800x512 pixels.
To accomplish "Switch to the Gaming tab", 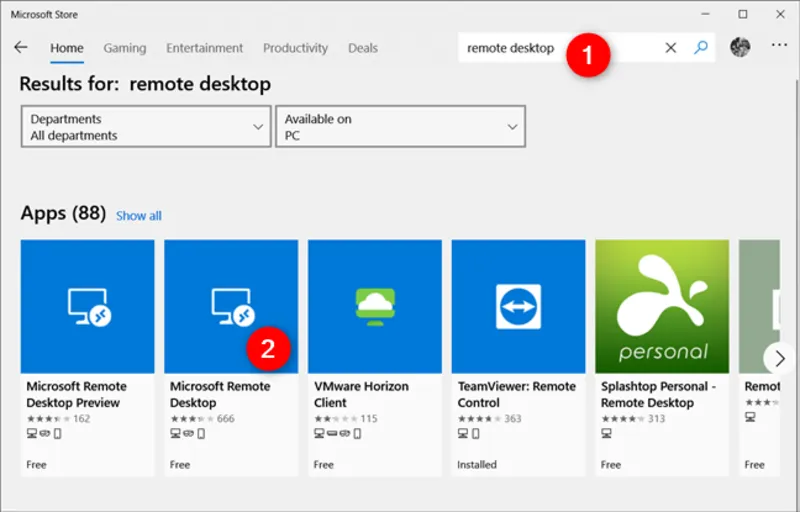I will [124, 48].
